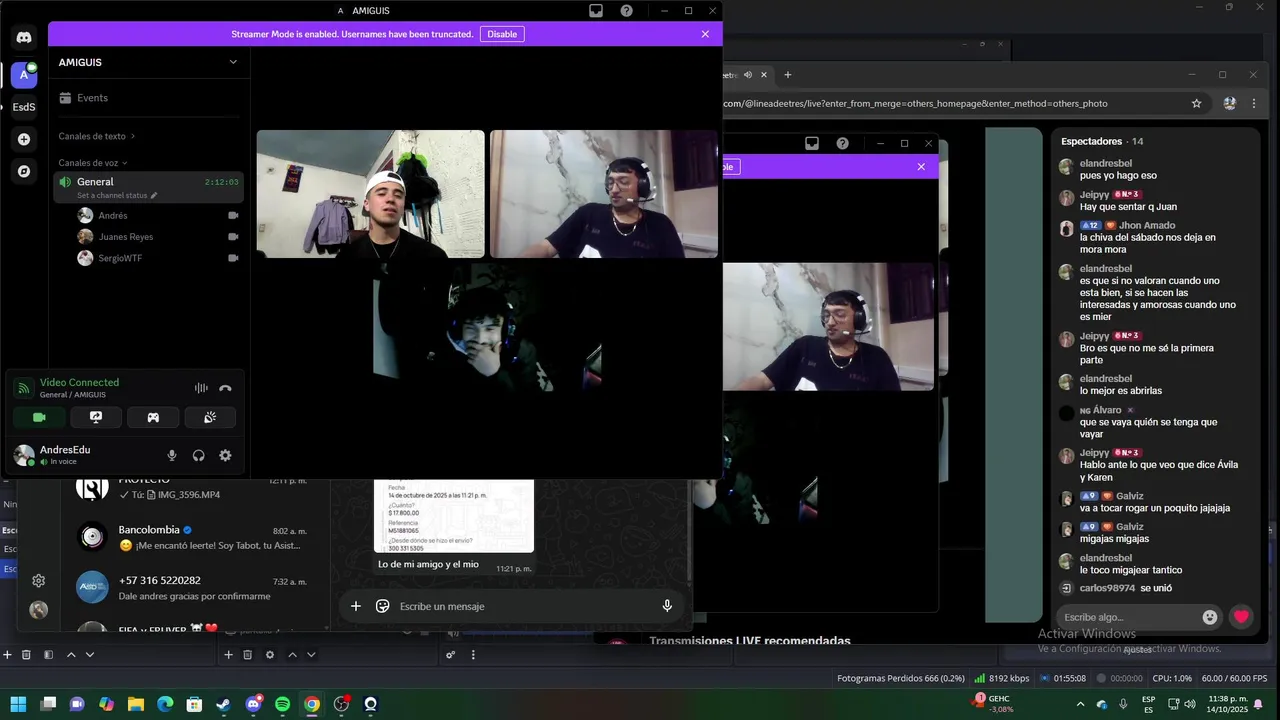The image size is (1280, 720).
Task: Focus the headset guy video tile
Action: point(604,194)
